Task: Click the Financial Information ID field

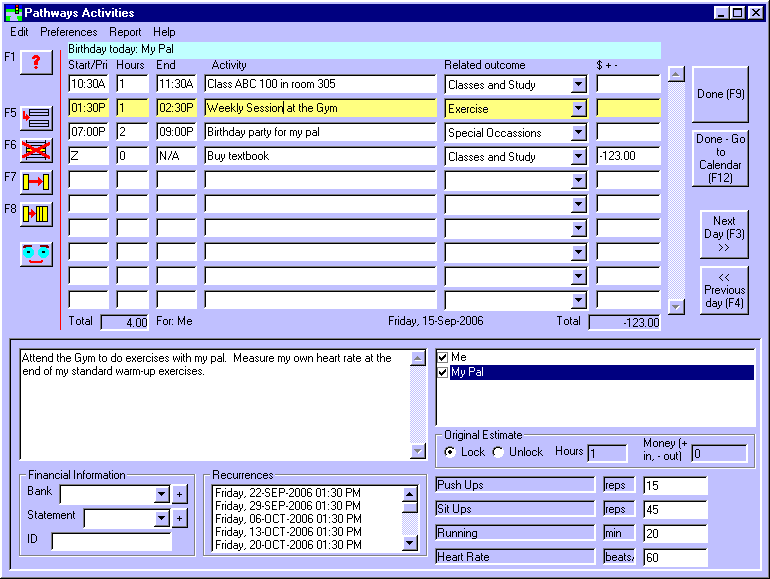Action: 111,542
